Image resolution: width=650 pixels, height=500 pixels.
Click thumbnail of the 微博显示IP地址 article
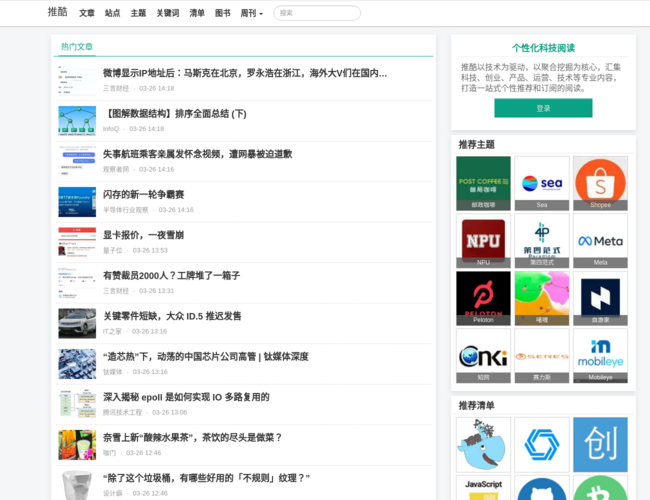click(x=77, y=80)
